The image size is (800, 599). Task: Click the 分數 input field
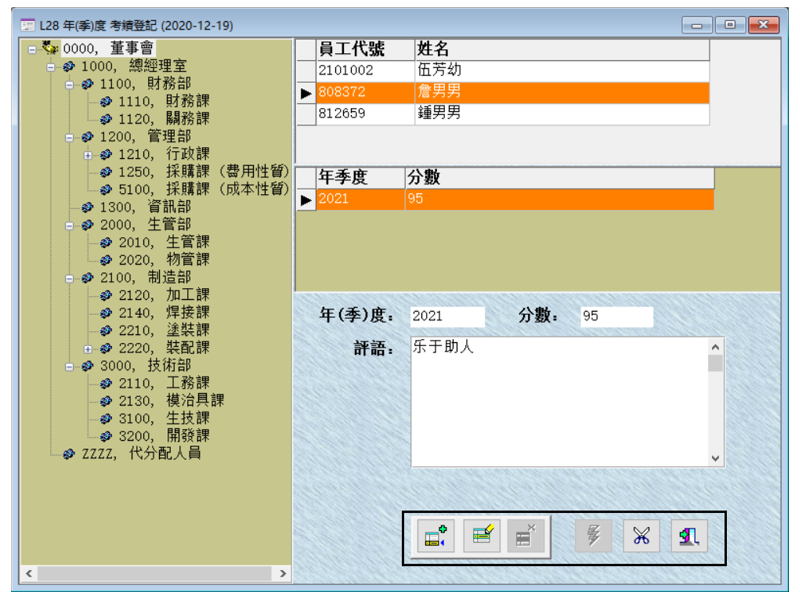pyautogui.click(x=617, y=316)
